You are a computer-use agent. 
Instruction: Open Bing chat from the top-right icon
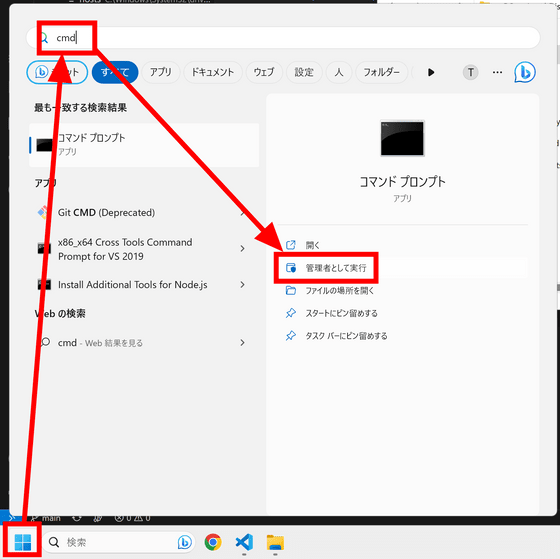pyautogui.click(x=525, y=72)
